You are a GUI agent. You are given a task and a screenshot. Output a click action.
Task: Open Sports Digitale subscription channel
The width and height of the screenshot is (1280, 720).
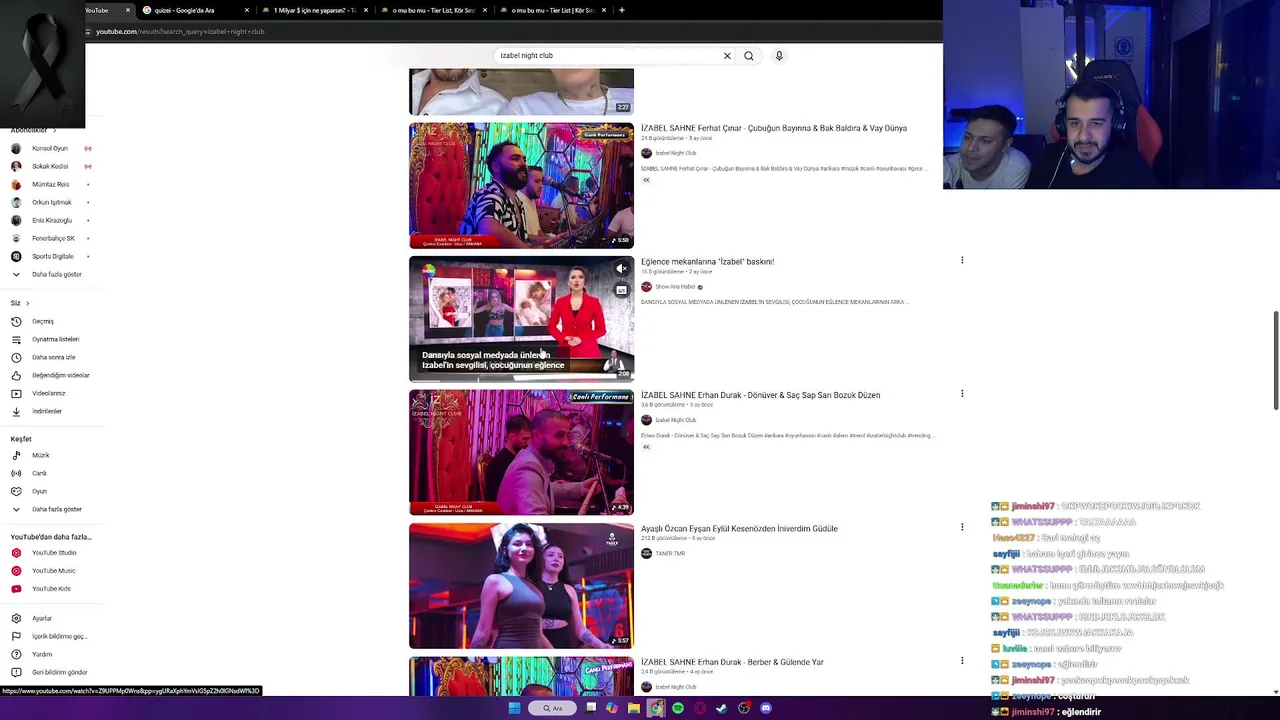53,256
